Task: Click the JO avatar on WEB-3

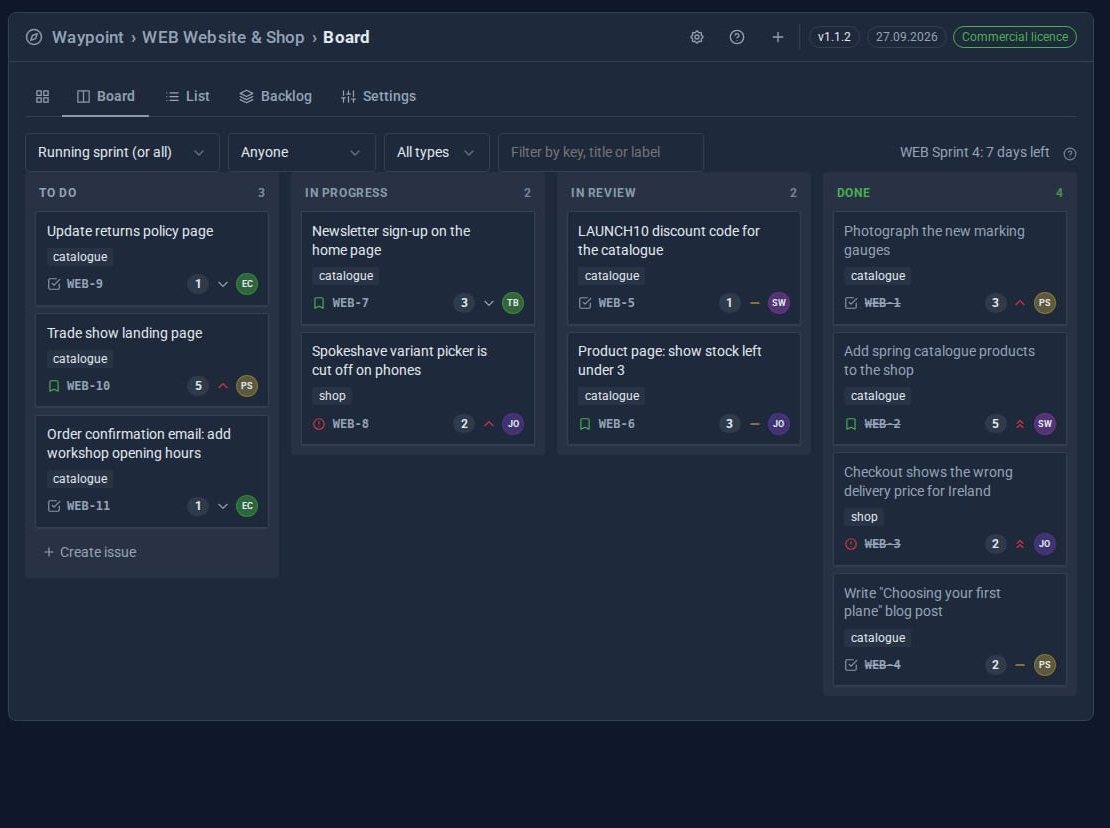Action: click(1045, 544)
